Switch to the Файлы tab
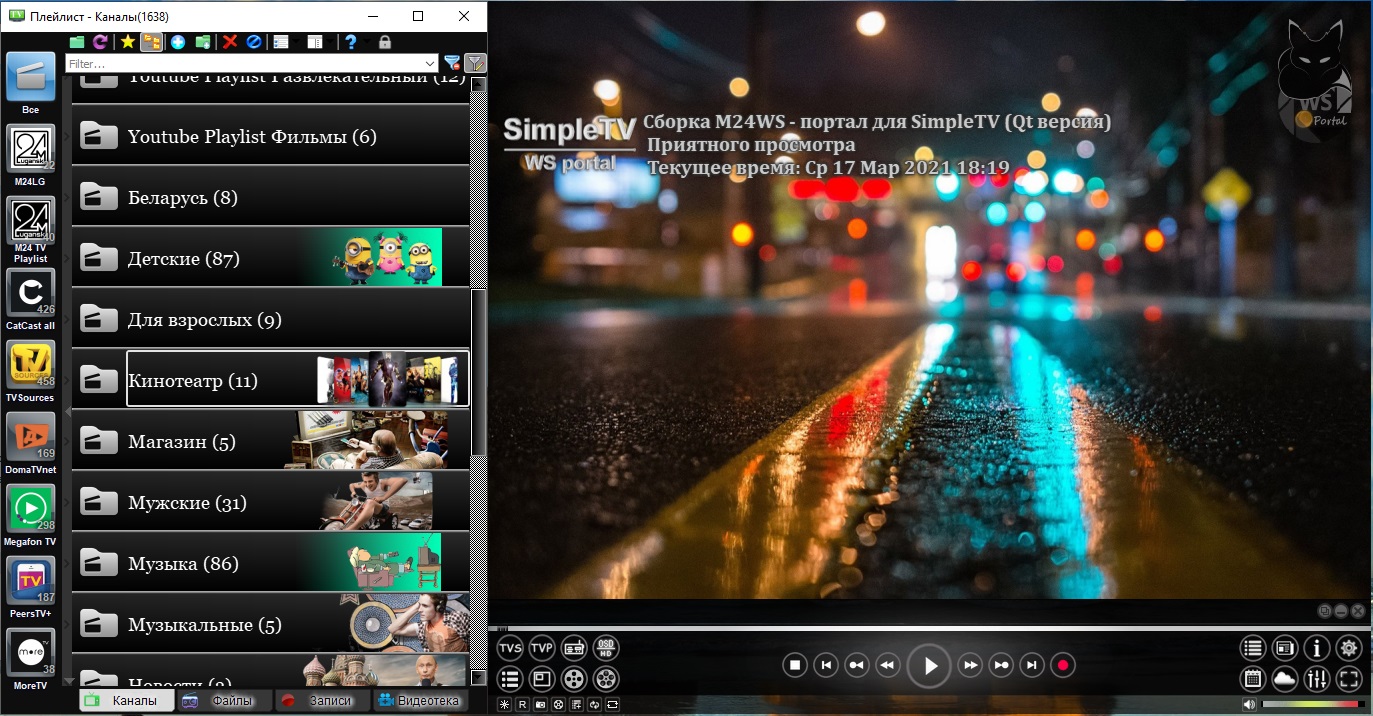Viewport: 1373px width, 716px height. [226, 701]
